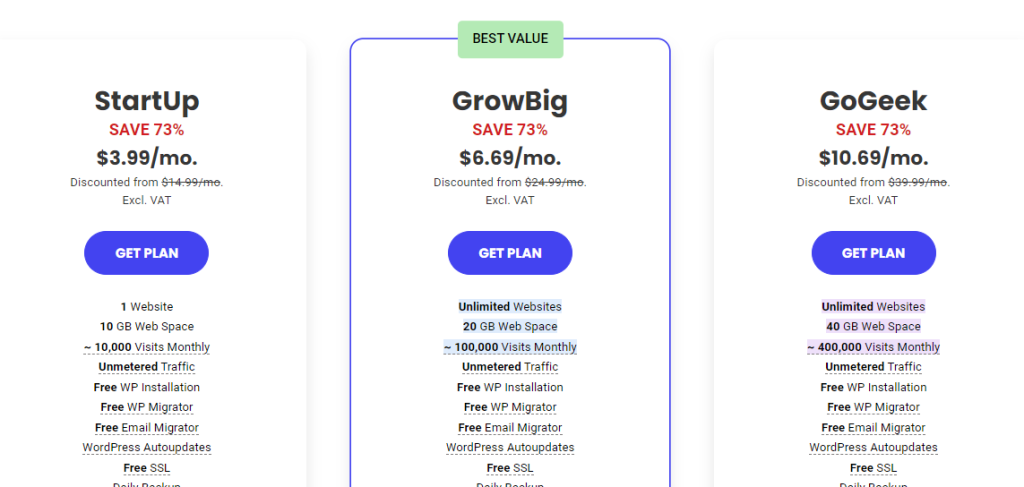Click Unmetered Traffic in GrowBig plan

(x=510, y=367)
